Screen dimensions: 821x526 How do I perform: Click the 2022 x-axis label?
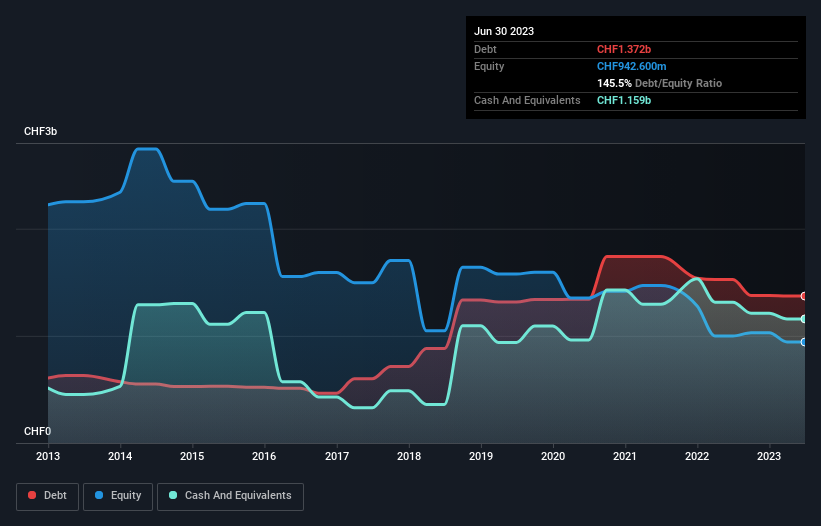point(697,456)
